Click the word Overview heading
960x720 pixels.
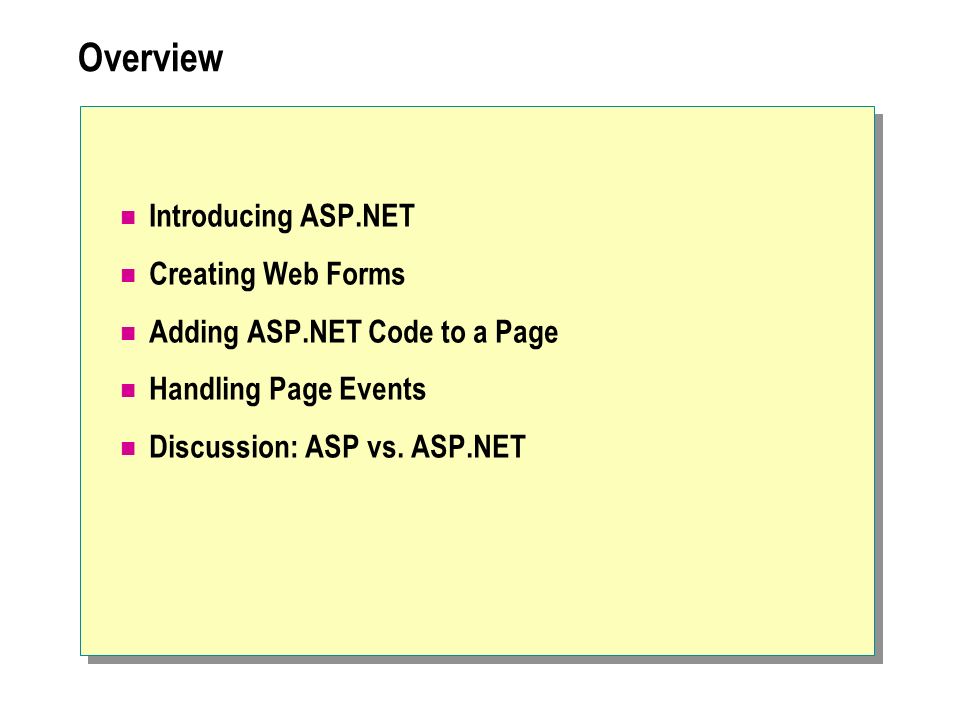151,58
